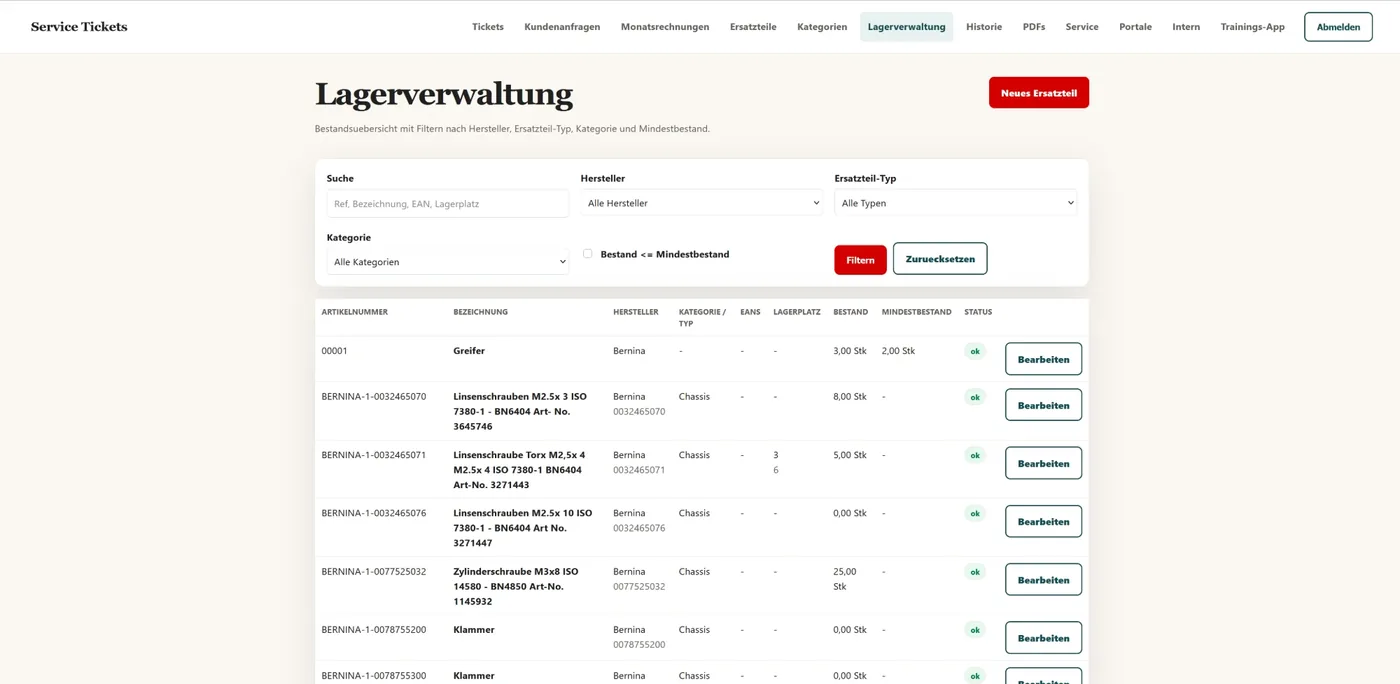Go to the Intern section

[x=1186, y=27]
